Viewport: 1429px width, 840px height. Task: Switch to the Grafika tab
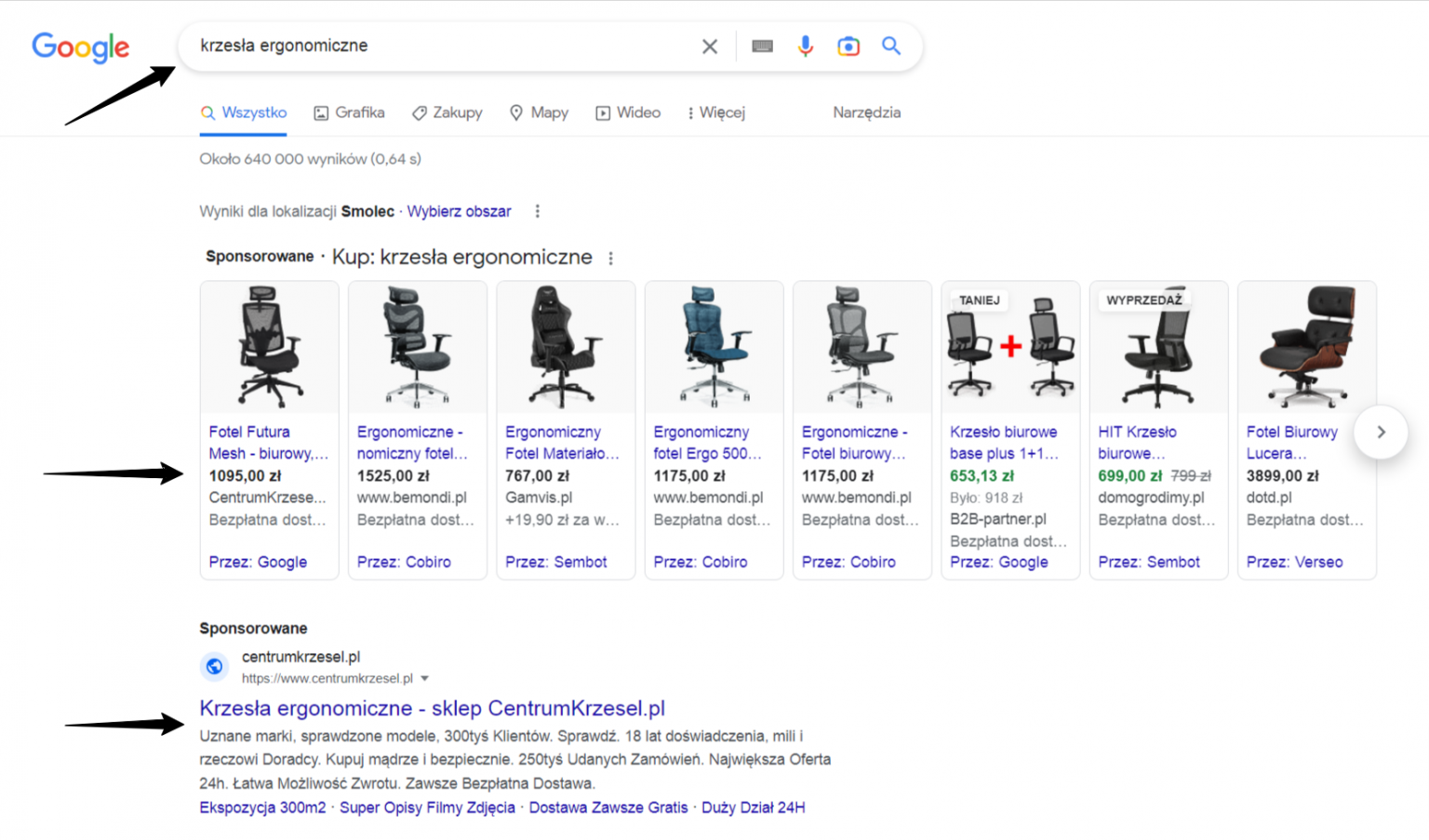(349, 113)
